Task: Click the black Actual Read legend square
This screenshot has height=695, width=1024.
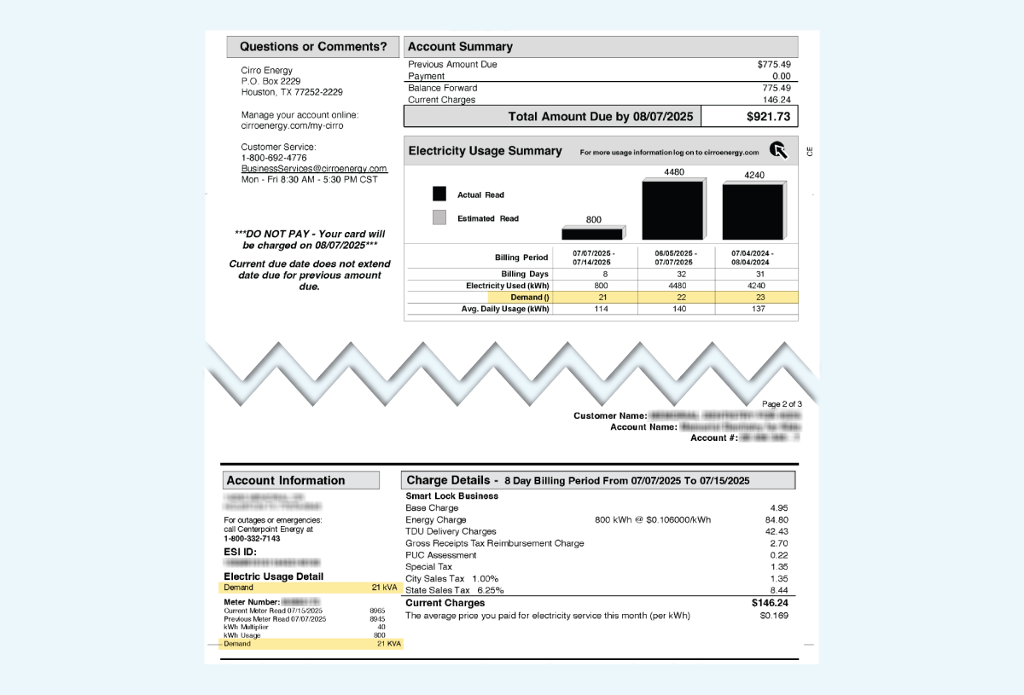Action: pos(439,194)
